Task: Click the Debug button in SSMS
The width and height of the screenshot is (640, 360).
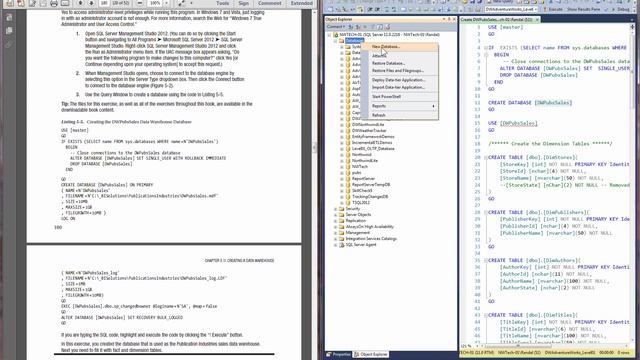Action: coord(621,9)
